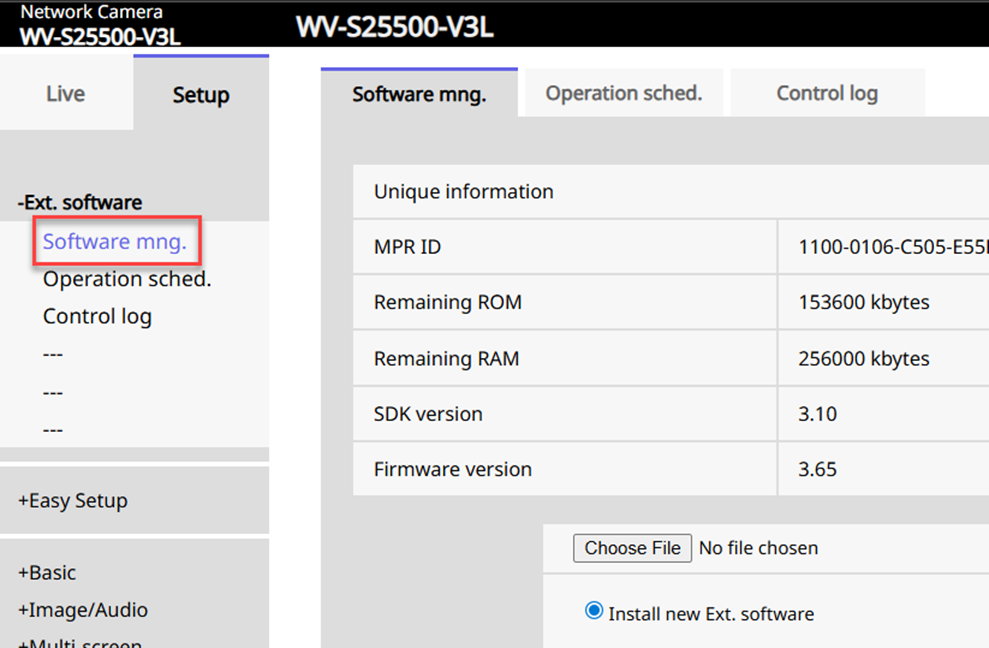Open Operation sched. in the sidebar
The height and width of the screenshot is (648, 989).
click(127, 279)
